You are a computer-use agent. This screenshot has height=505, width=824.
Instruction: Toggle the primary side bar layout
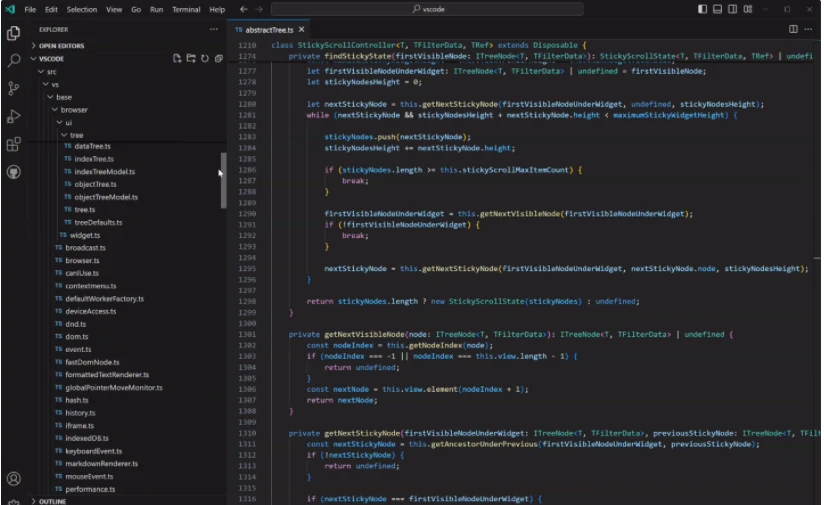pos(702,9)
